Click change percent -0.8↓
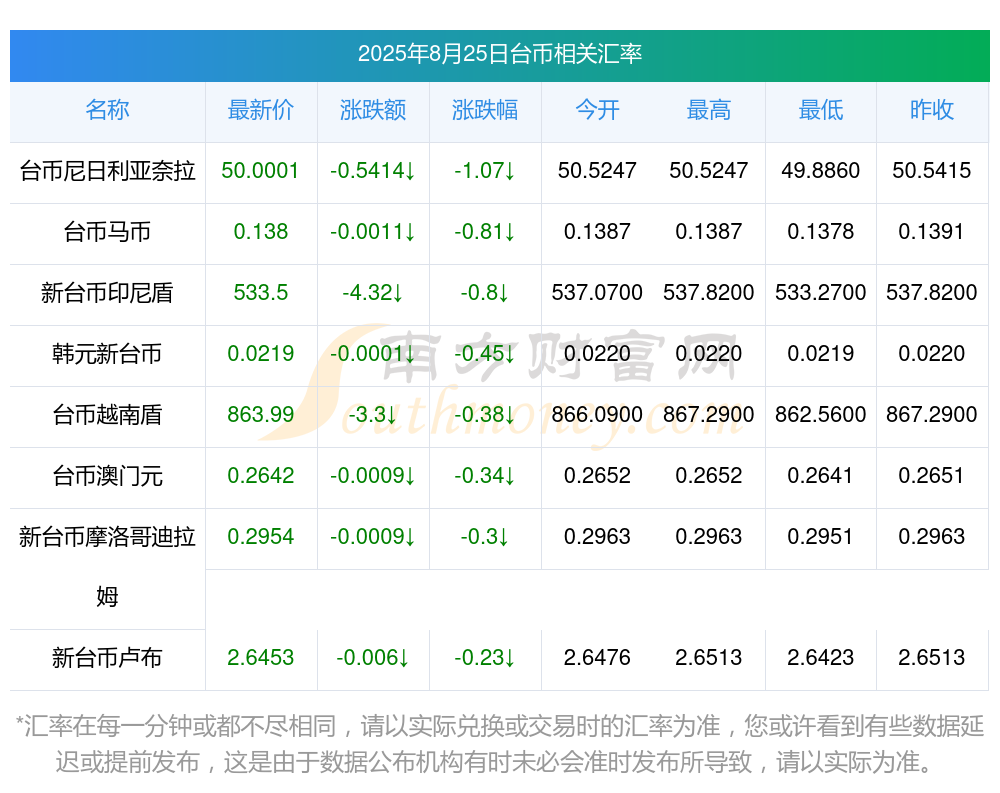The width and height of the screenshot is (1000, 793). coord(485,292)
